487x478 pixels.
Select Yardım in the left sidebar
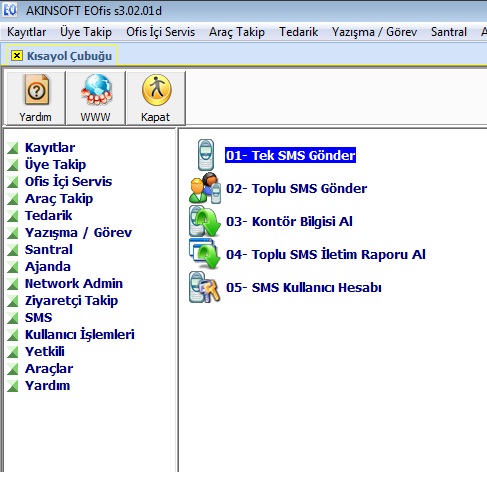48,386
